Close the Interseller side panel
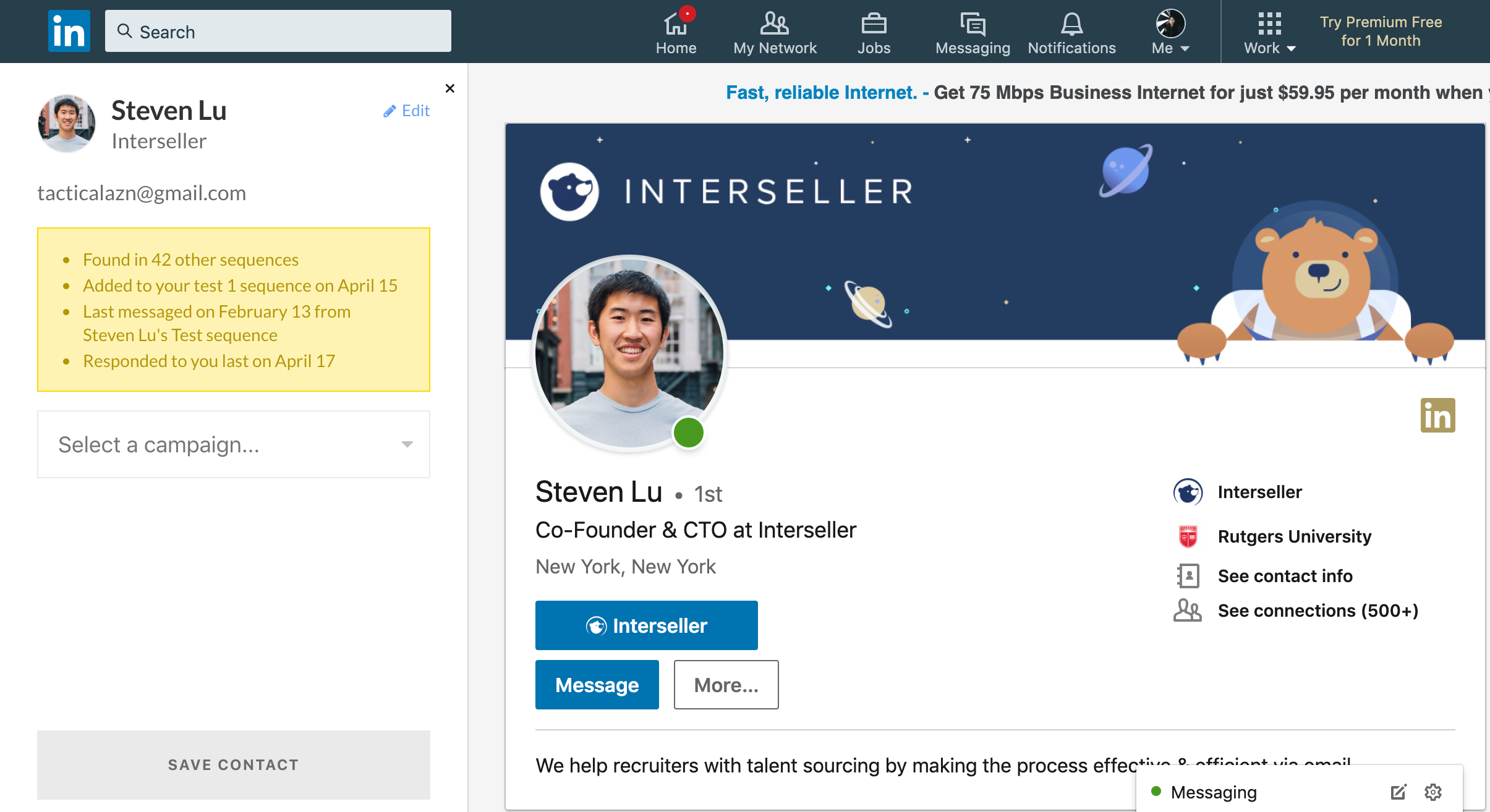 tap(450, 88)
